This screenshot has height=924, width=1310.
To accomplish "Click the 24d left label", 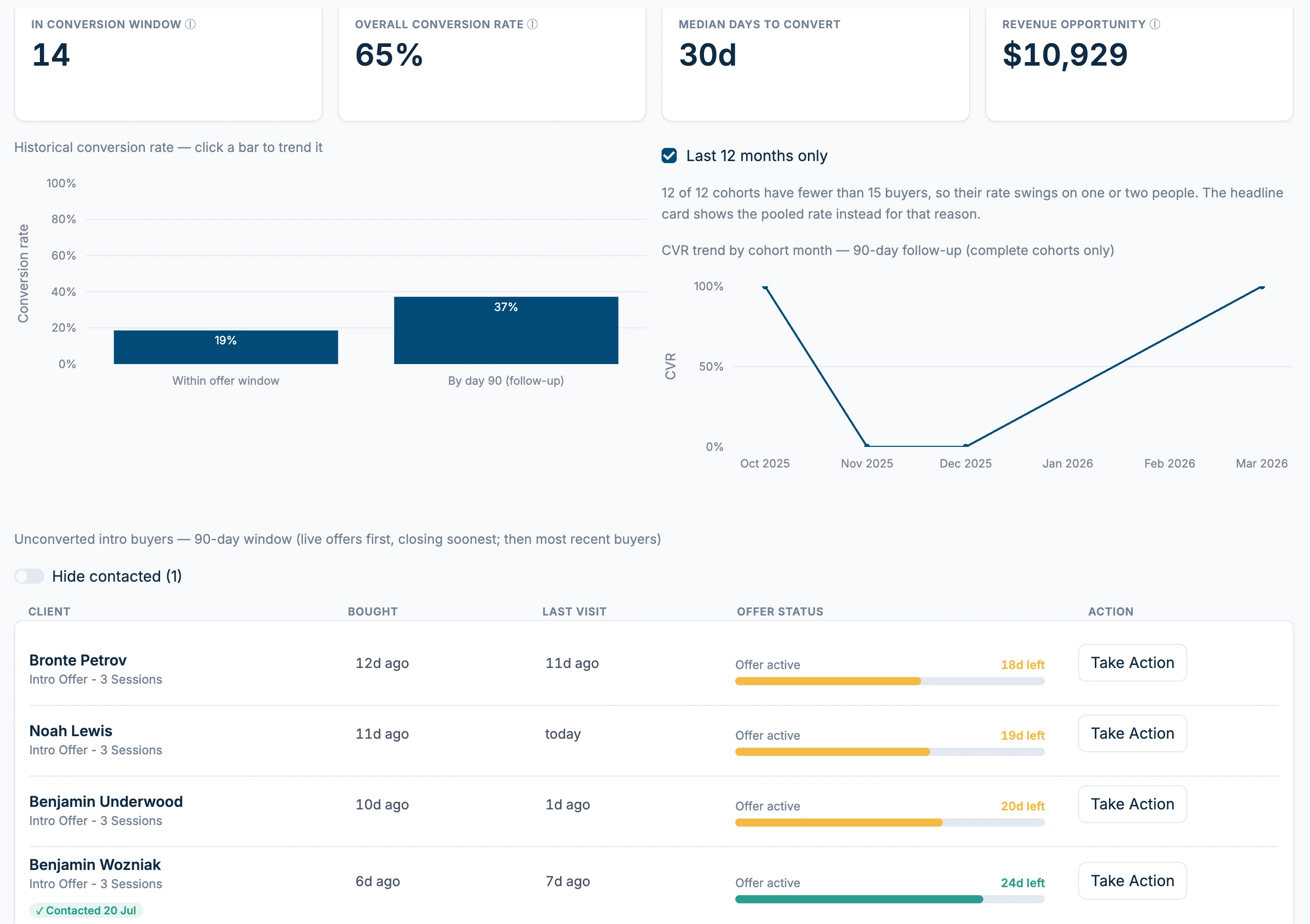I will pos(1023,883).
